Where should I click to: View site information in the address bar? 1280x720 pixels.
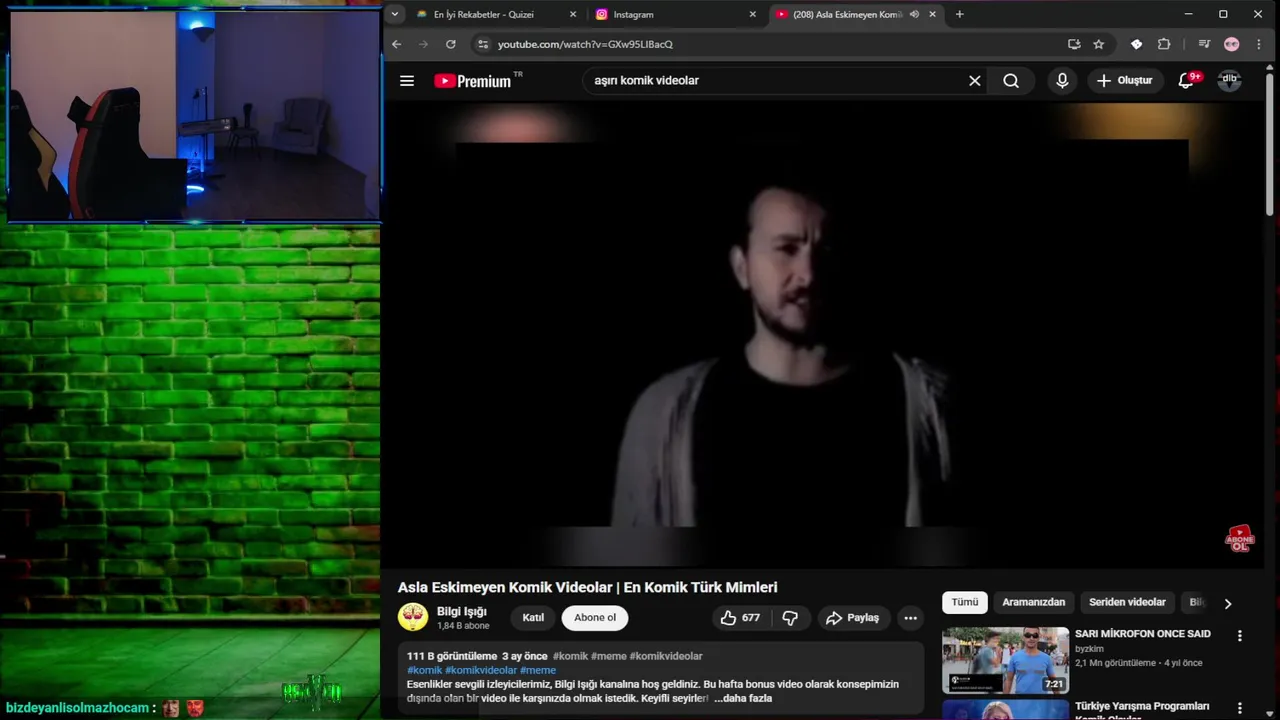pos(483,44)
